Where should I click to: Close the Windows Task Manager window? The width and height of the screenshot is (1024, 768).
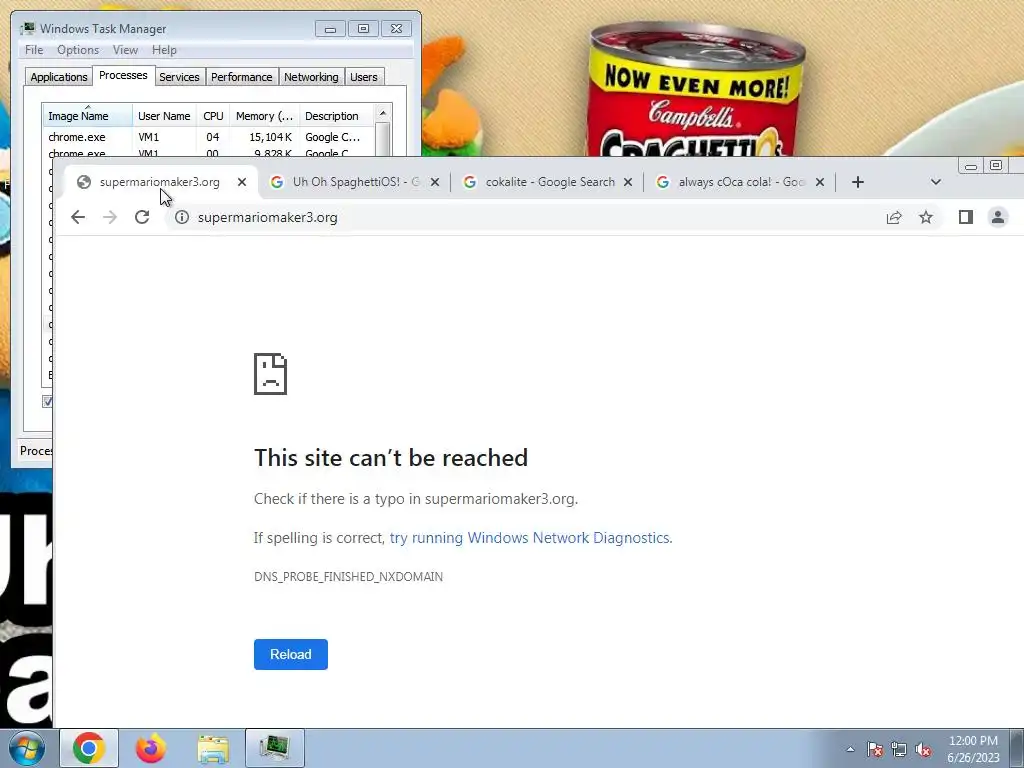pos(396,29)
